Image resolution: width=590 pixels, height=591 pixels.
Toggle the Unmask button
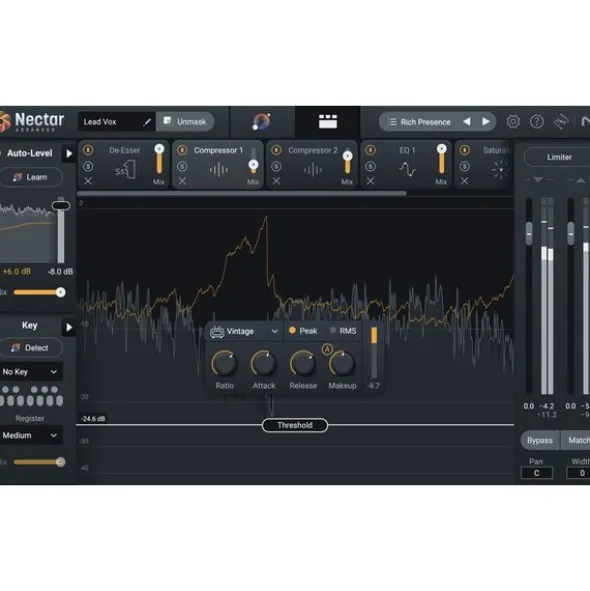click(185, 121)
